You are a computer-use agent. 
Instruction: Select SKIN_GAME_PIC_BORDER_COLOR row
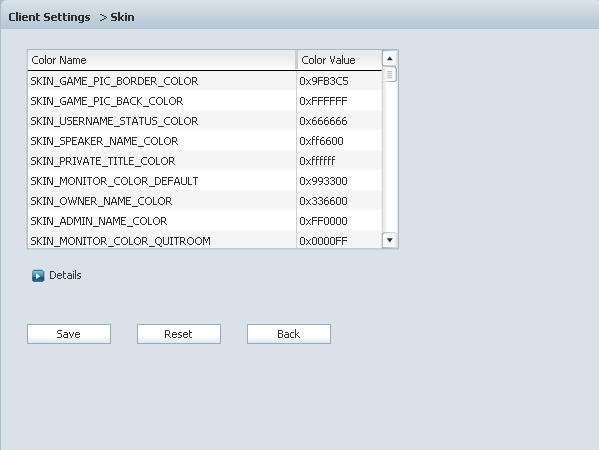(x=205, y=81)
